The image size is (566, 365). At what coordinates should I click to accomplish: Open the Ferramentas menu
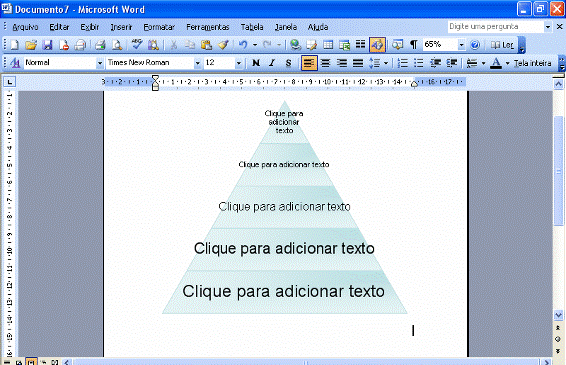(x=208, y=27)
